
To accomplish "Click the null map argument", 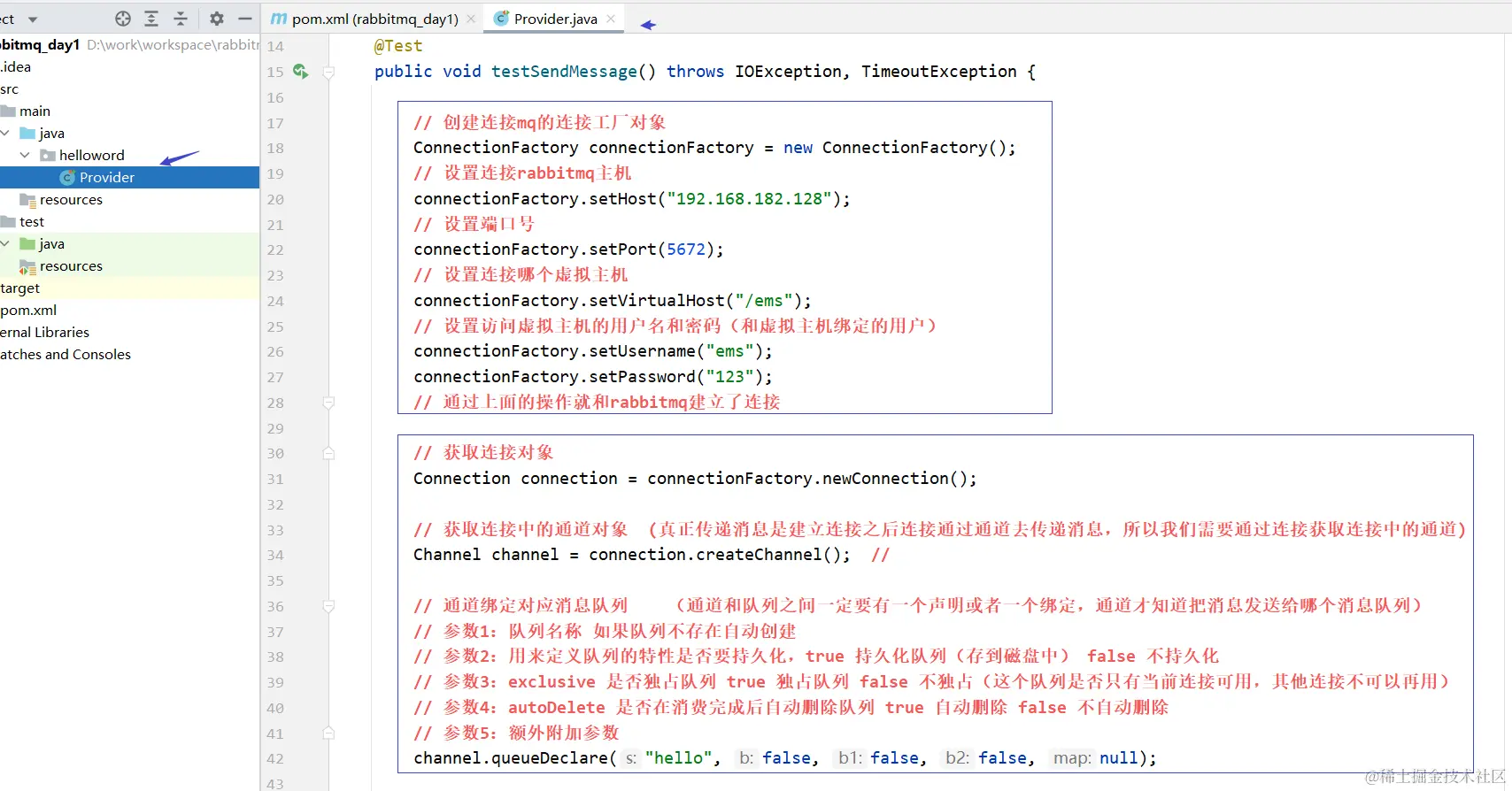I will (x=1119, y=758).
